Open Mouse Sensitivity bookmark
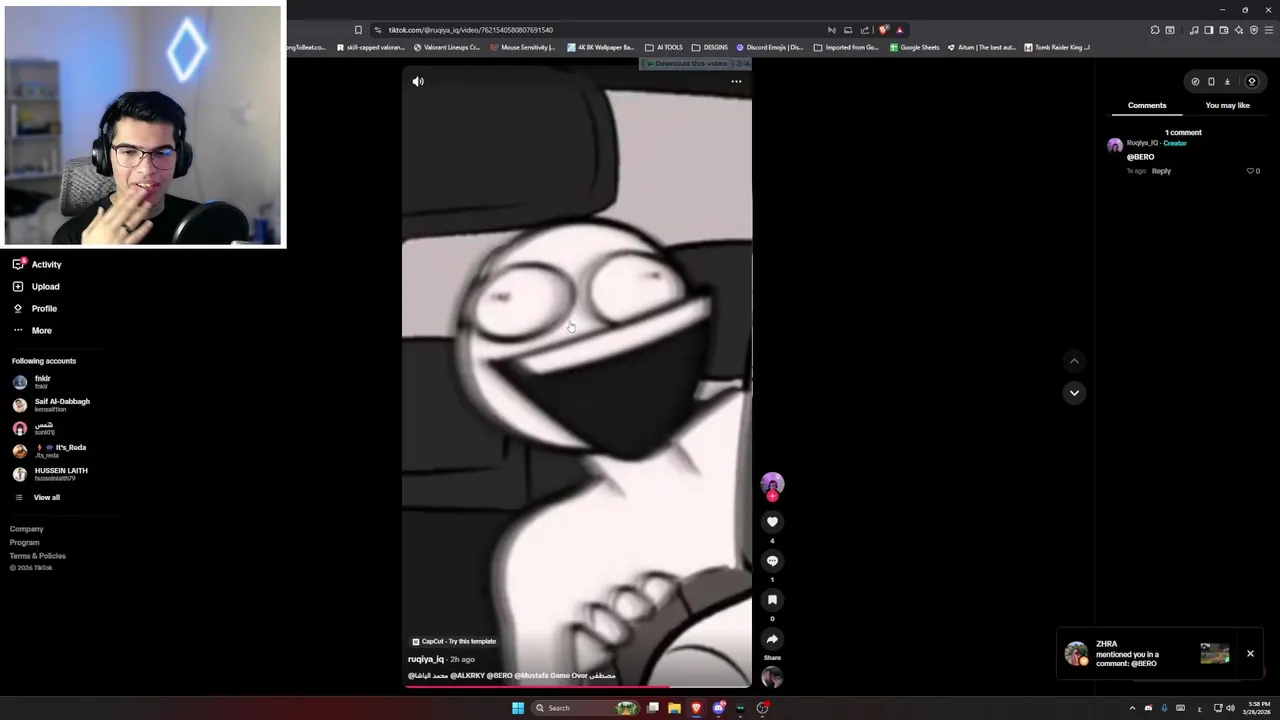 522,47
